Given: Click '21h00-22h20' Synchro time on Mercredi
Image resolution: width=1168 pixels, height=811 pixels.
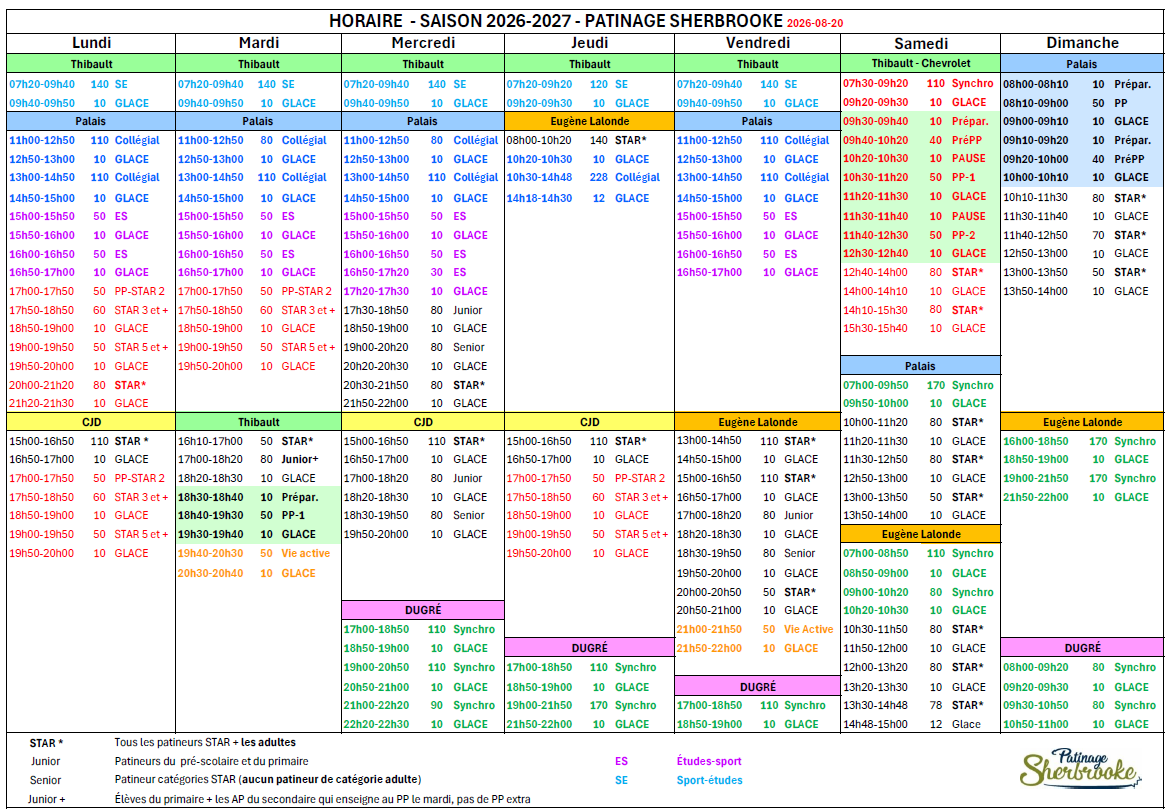Looking at the screenshot, I should 376,705.
